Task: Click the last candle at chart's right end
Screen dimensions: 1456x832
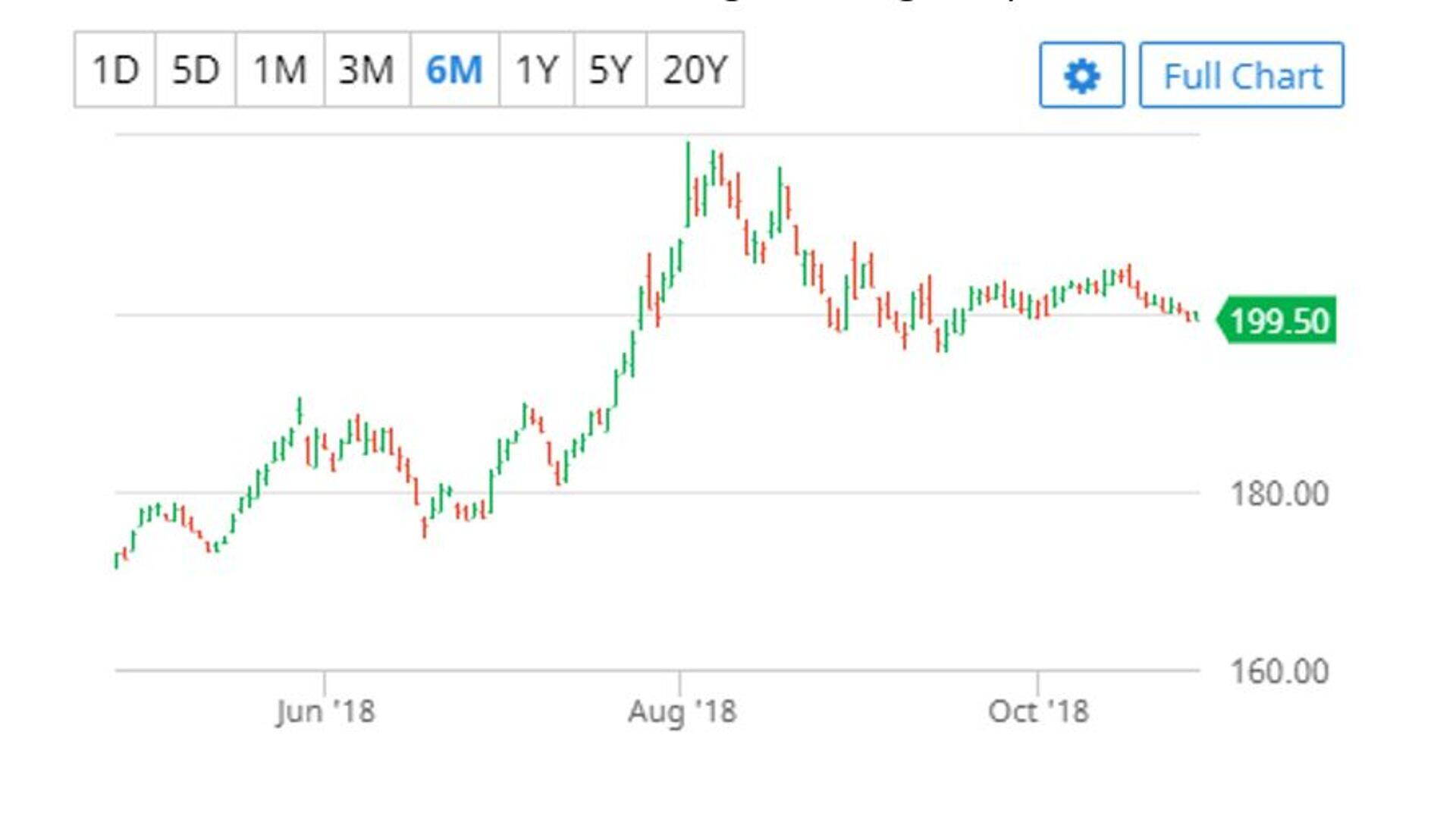Action: pos(1197,316)
